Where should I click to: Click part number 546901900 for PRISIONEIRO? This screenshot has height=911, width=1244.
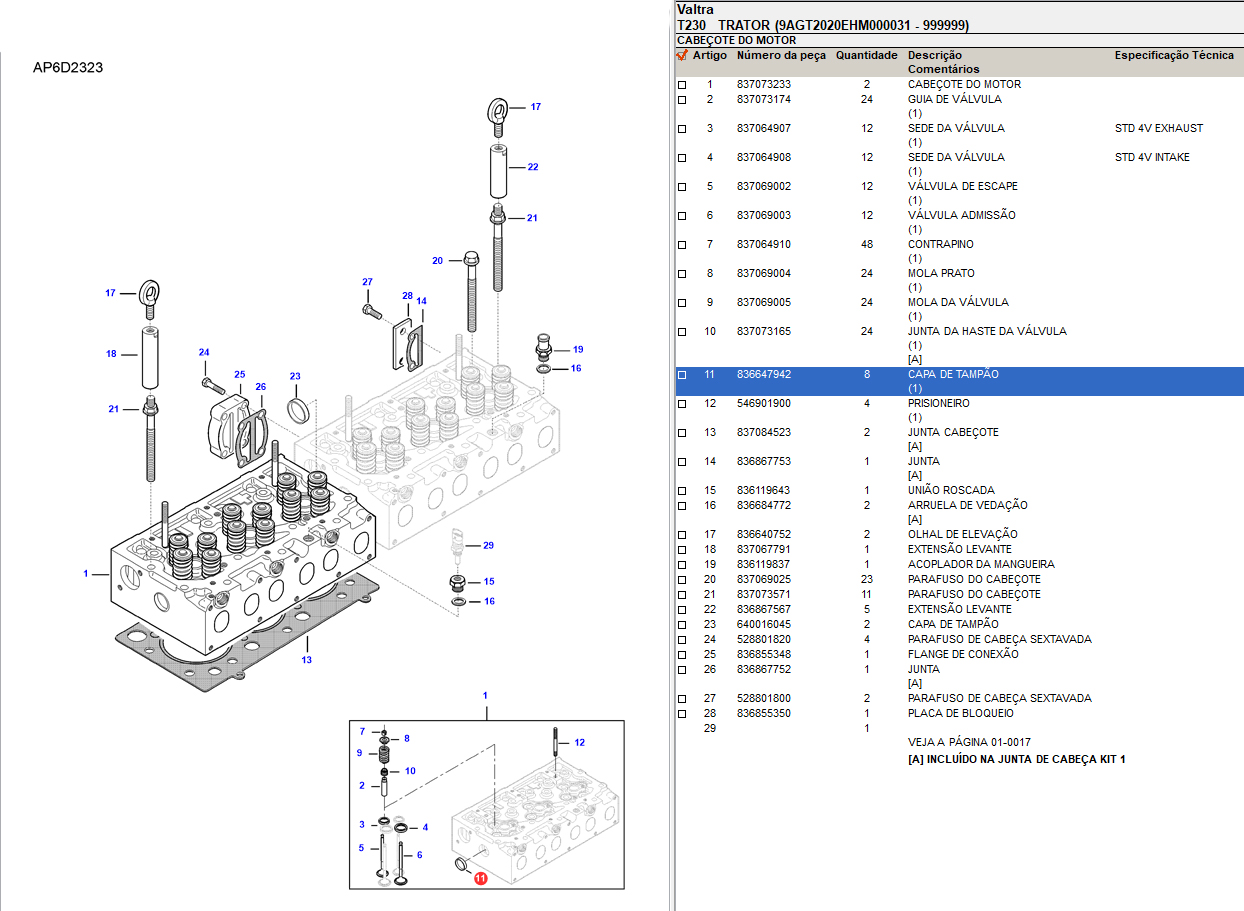point(763,404)
